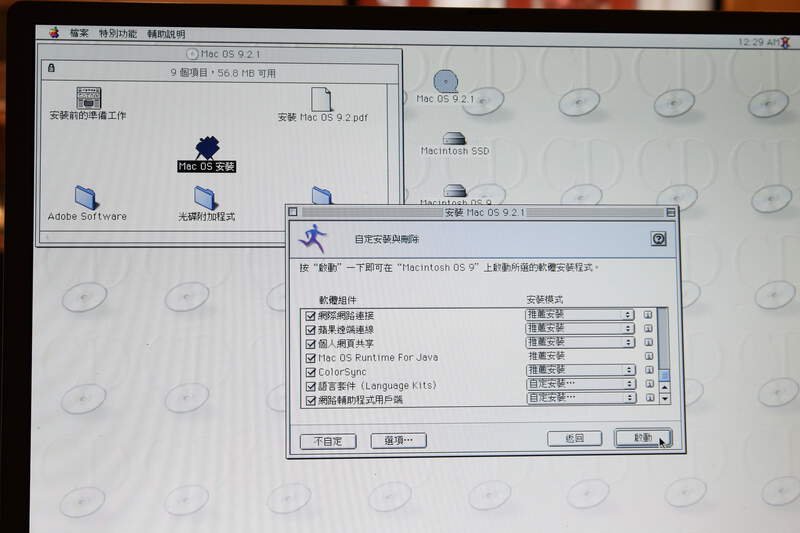The width and height of the screenshot is (800, 533).
Task: Show info for 語言套件 (Language Kits)
Action: [x=649, y=384]
